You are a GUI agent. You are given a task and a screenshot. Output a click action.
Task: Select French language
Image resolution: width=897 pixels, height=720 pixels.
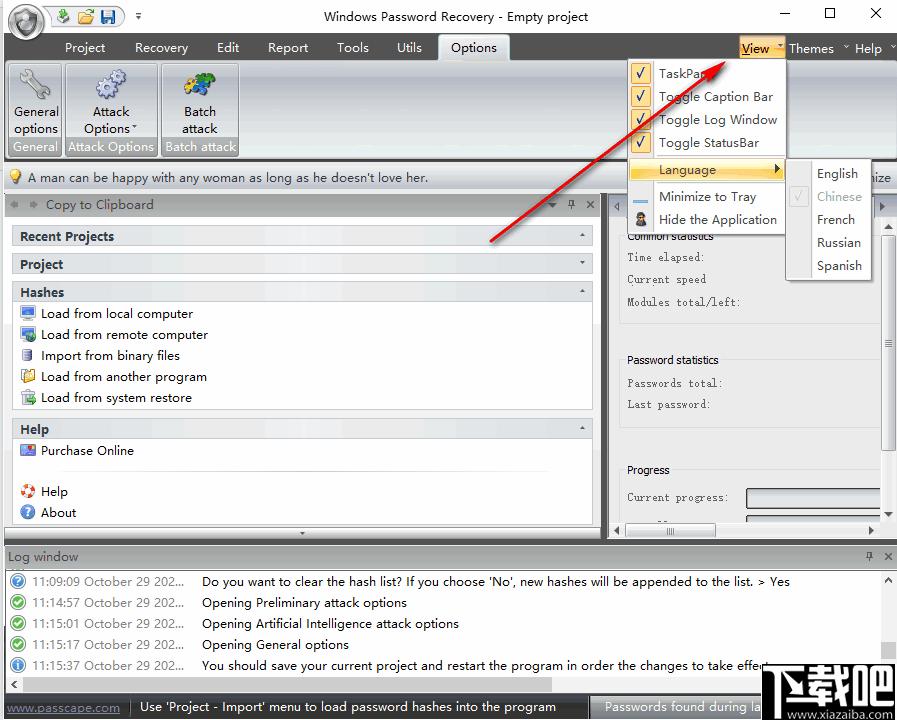click(836, 220)
